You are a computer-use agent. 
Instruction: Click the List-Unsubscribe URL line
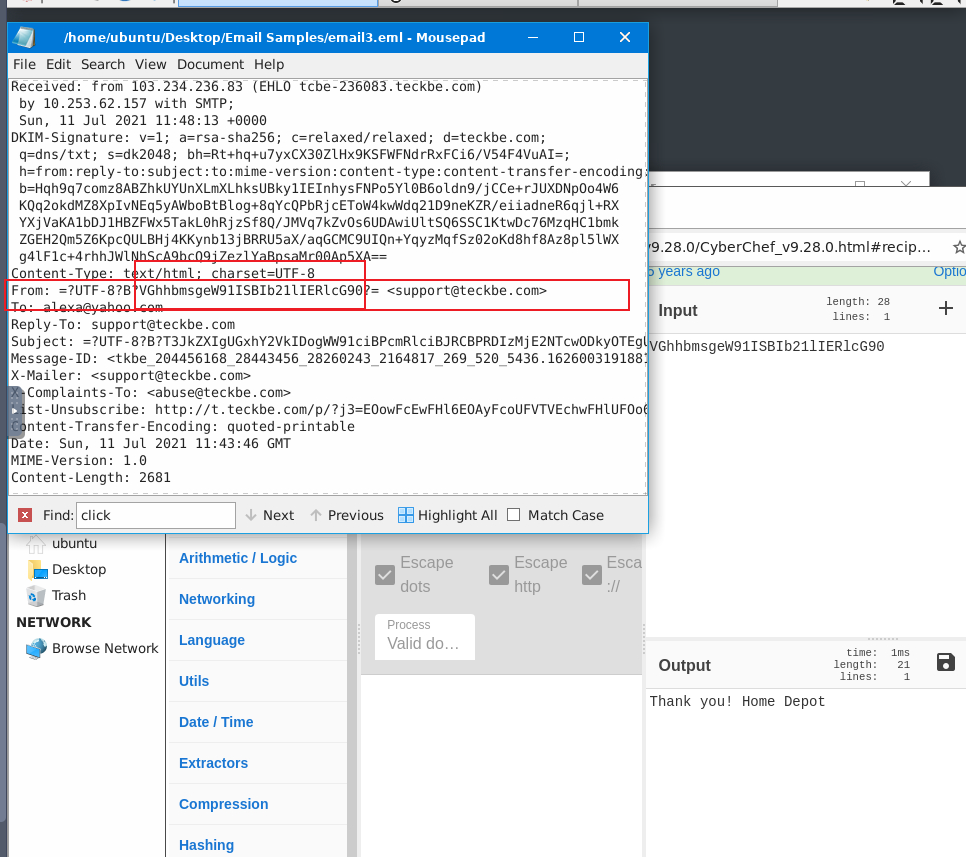click(x=329, y=409)
